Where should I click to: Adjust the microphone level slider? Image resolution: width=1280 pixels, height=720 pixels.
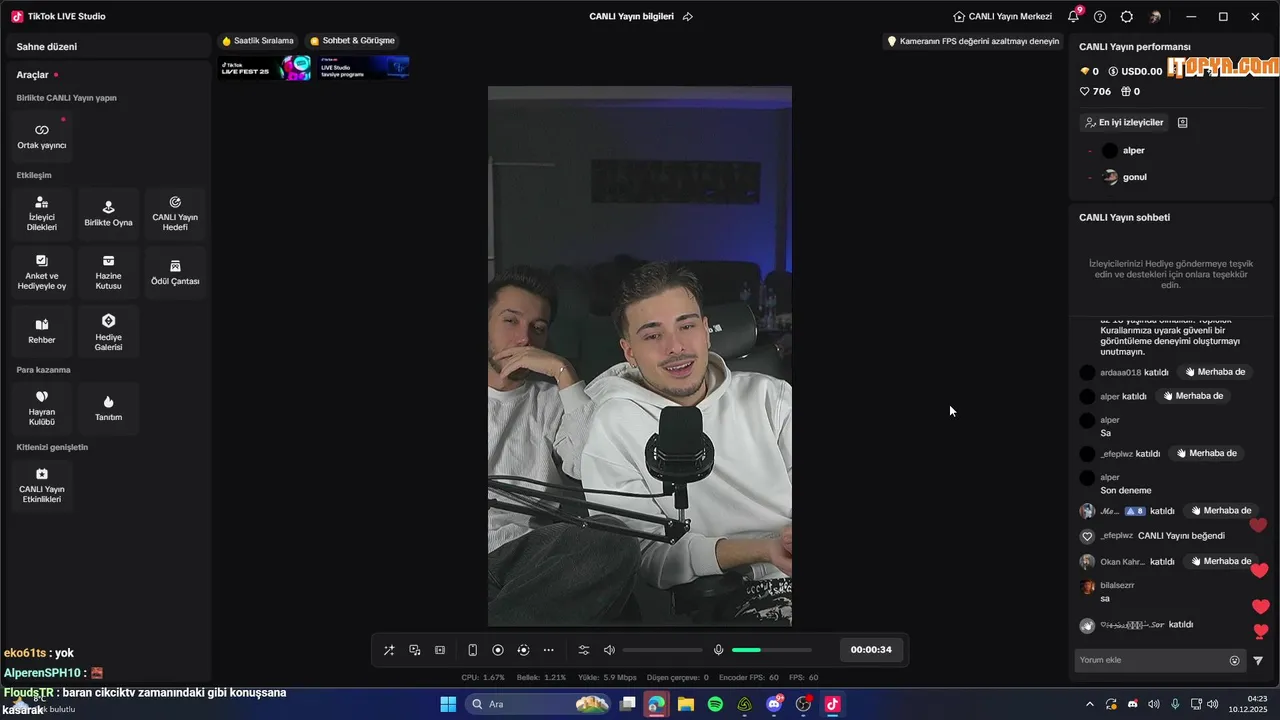[x=772, y=650]
